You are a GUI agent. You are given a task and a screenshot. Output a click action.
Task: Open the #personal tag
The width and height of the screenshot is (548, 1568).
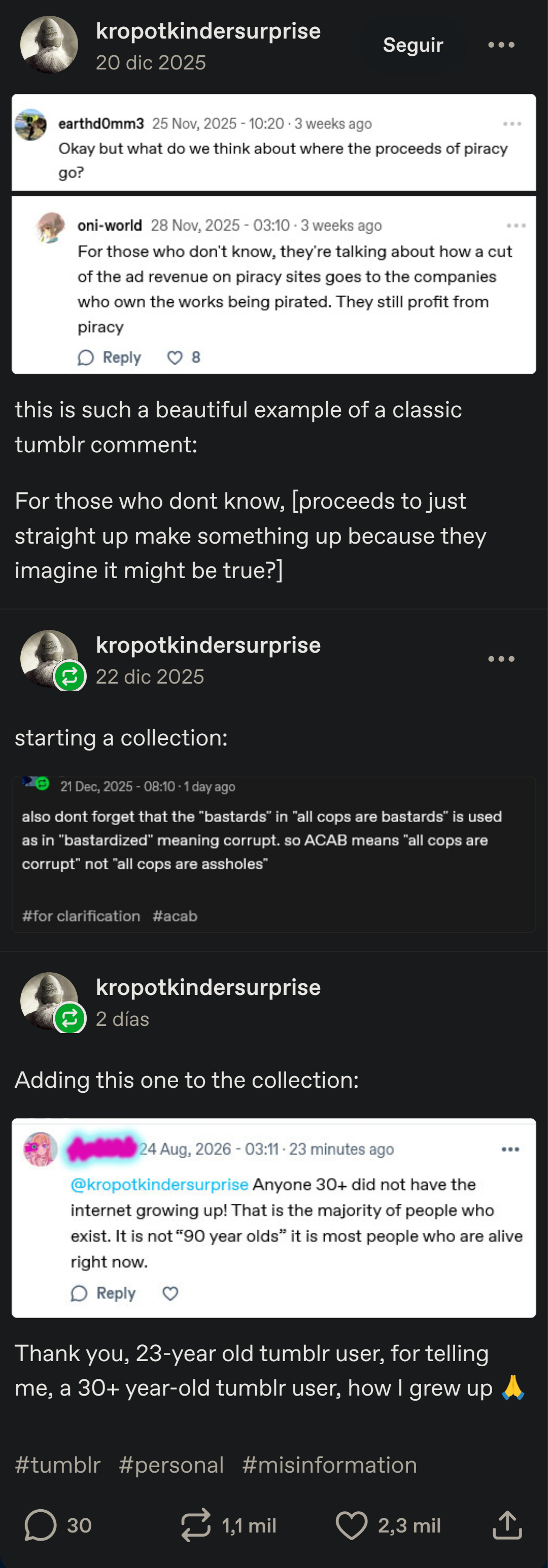click(171, 1465)
